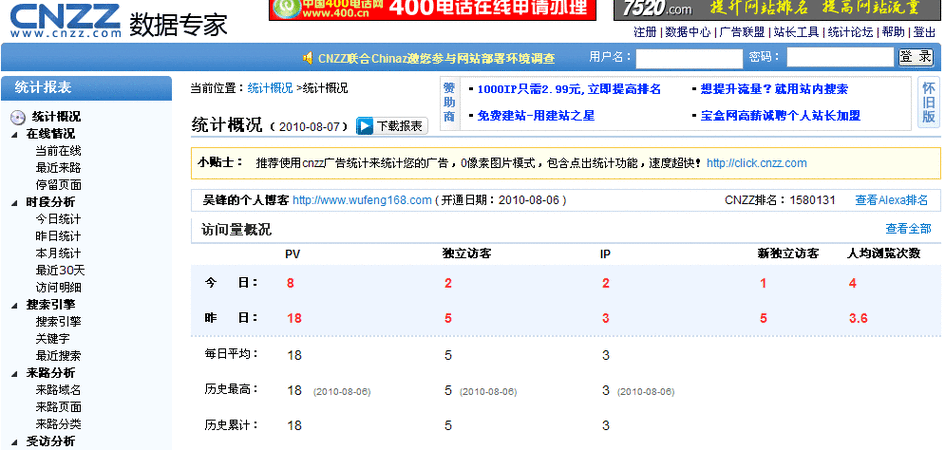This screenshot has width=945, height=450.
Task: Click the 登录 button
Action: (x=916, y=57)
